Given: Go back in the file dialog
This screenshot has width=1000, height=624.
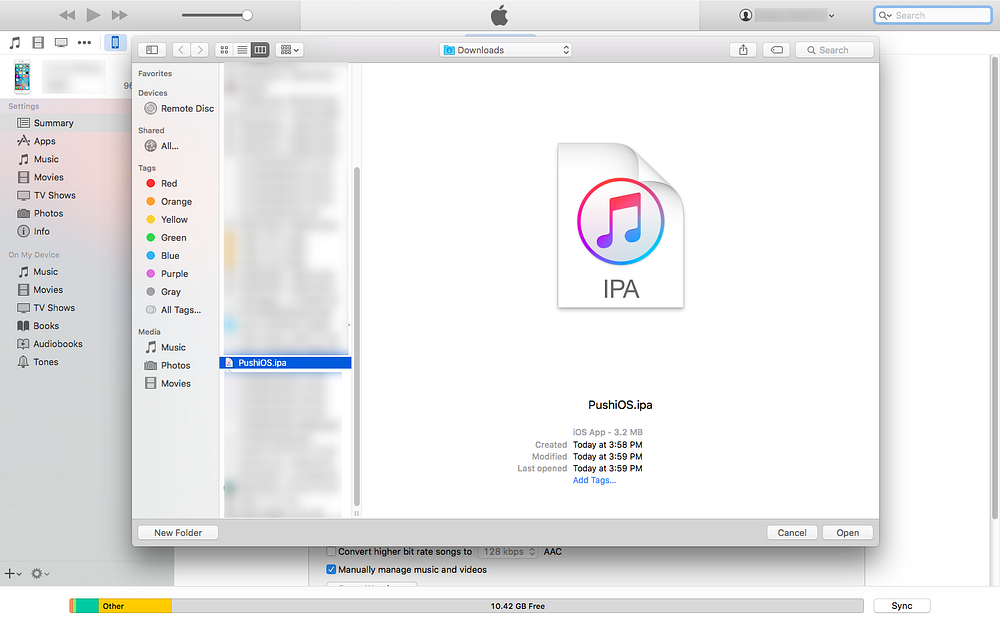Looking at the screenshot, I should click(x=181, y=50).
